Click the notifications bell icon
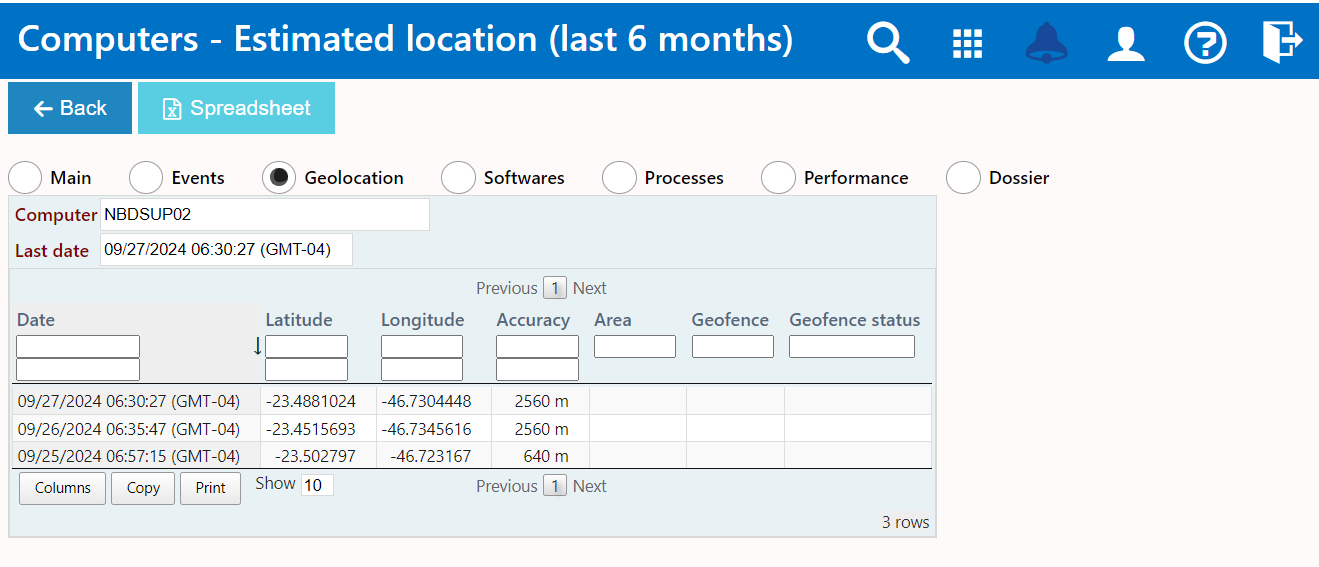Viewport: 1319px width, 567px height. coord(1046,43)
